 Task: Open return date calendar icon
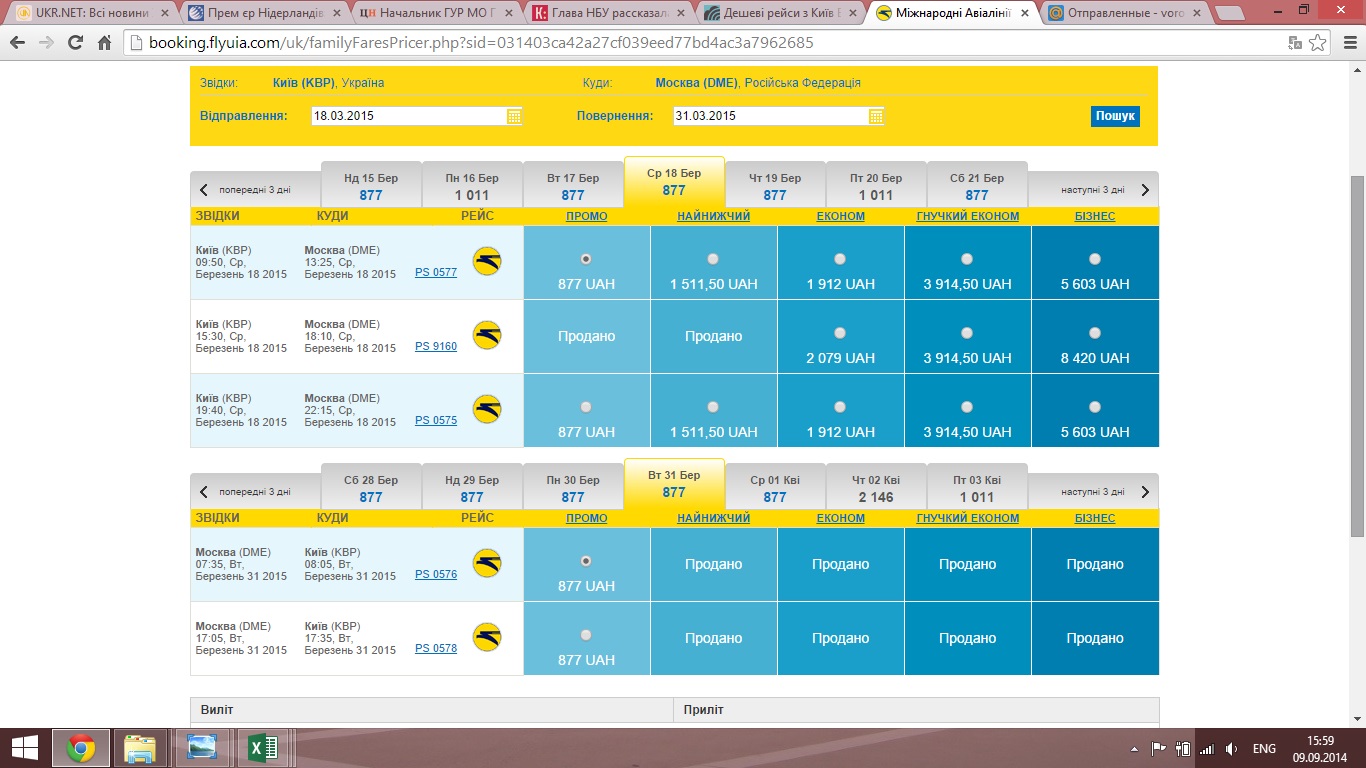click(x=876, y=116)
